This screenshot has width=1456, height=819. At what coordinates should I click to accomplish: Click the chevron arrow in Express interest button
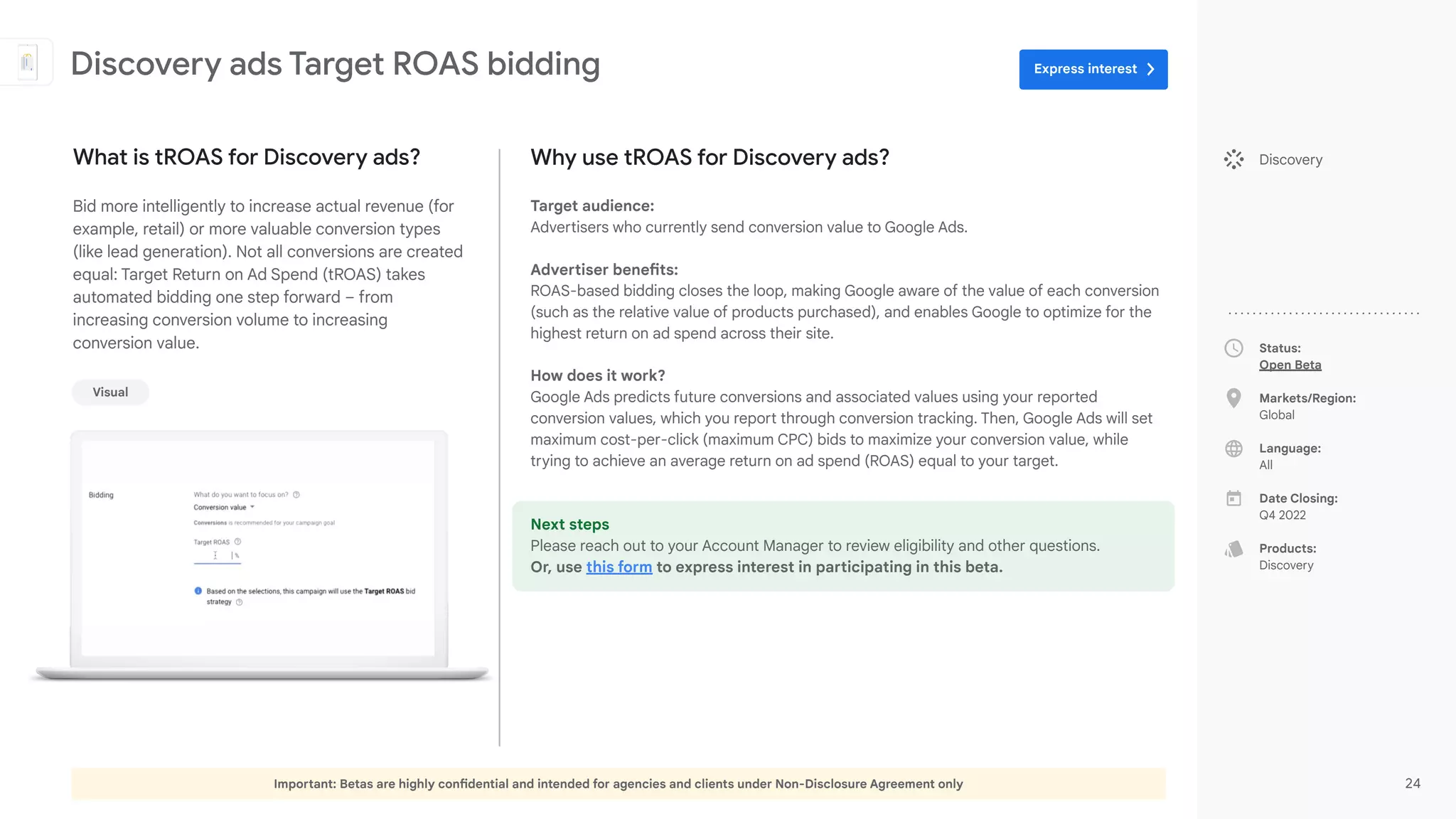(x=1150, y=69)
